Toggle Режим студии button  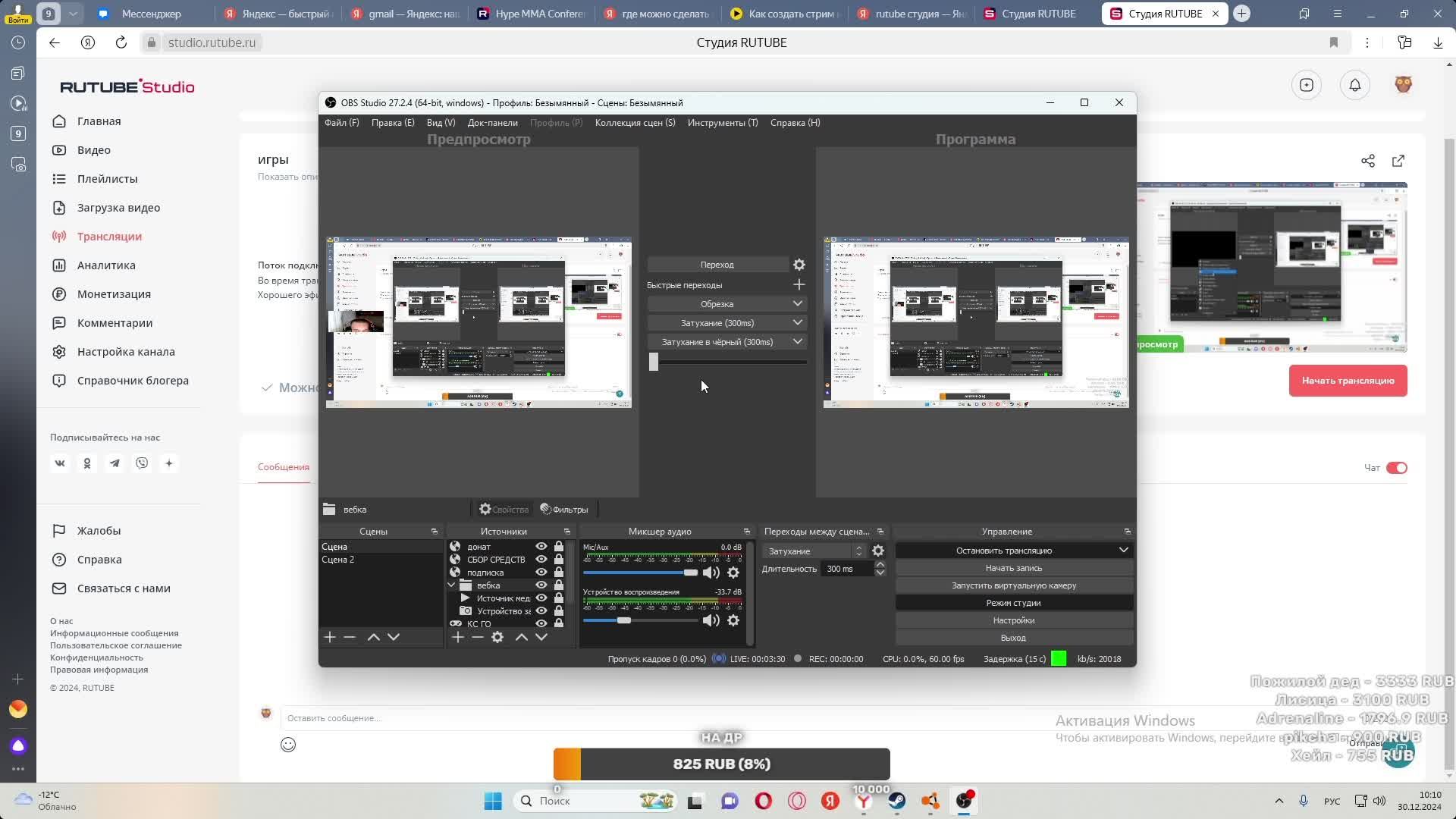1014,603
